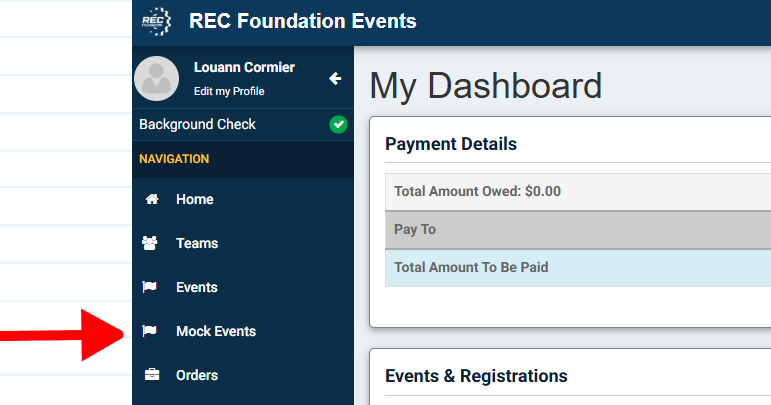Click the Mock Events flag icon
Screen dimensions: 771x405
coord(149,331)
